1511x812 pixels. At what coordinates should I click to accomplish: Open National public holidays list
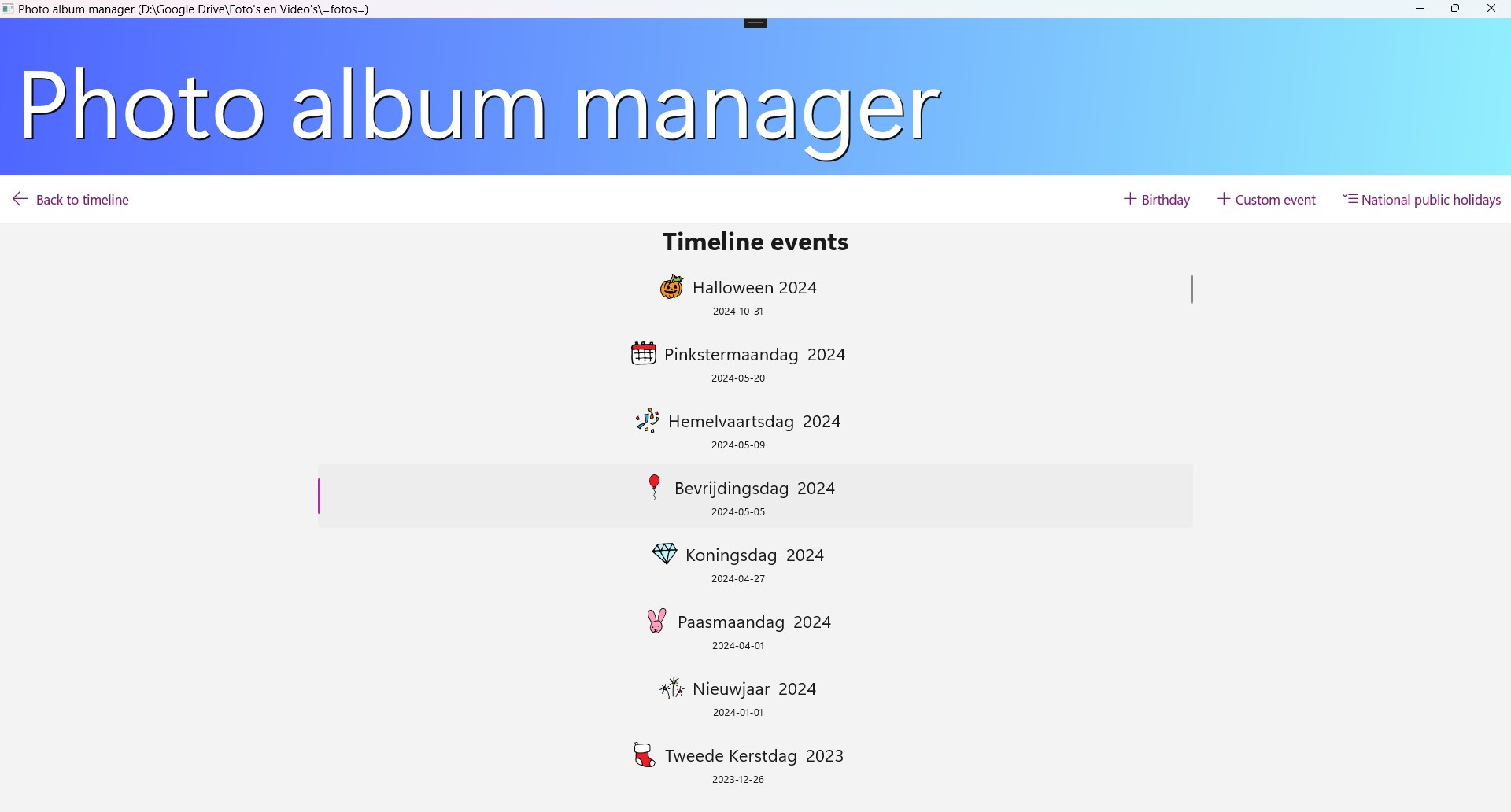point(1421,200)
